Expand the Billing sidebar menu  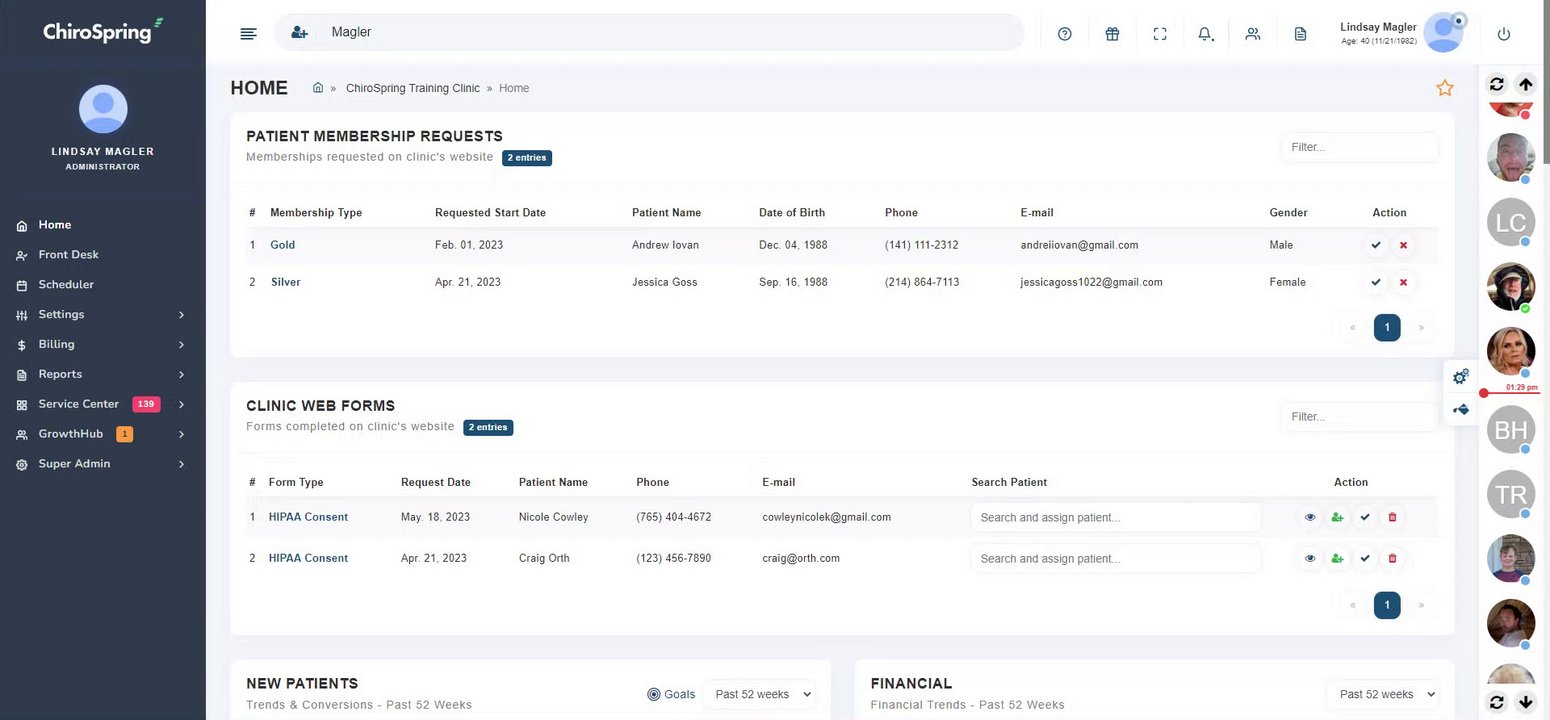(x=103, y=344)
